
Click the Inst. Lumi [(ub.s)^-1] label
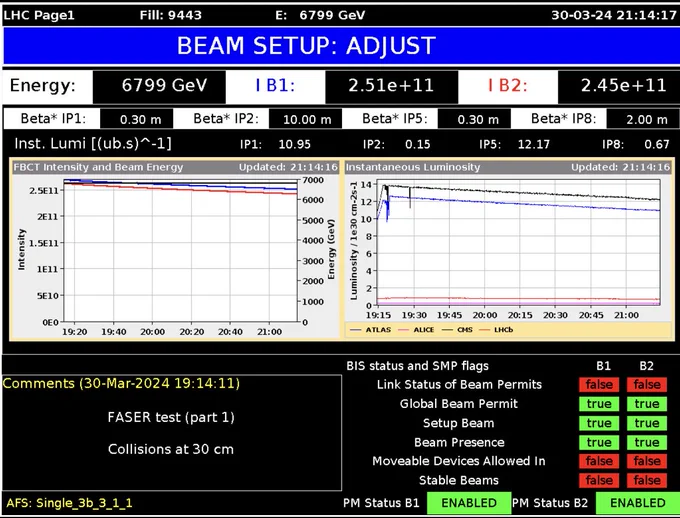(93, 144)
